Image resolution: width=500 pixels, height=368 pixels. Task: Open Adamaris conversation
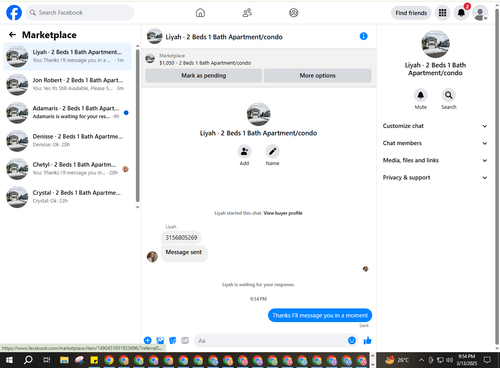(x=67, y=112)
